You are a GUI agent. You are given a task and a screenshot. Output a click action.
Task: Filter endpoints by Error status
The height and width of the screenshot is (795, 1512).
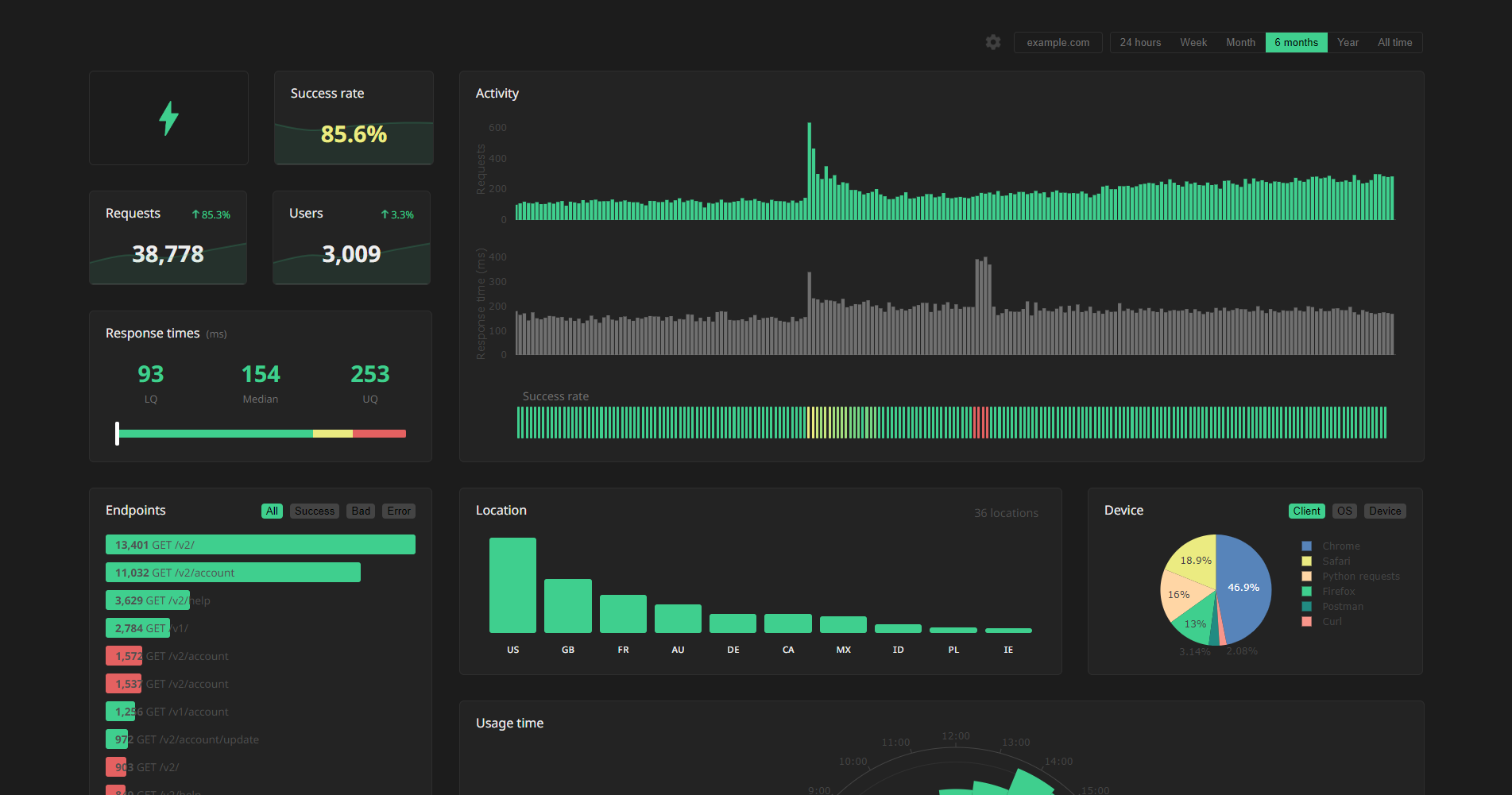[399, 511]
